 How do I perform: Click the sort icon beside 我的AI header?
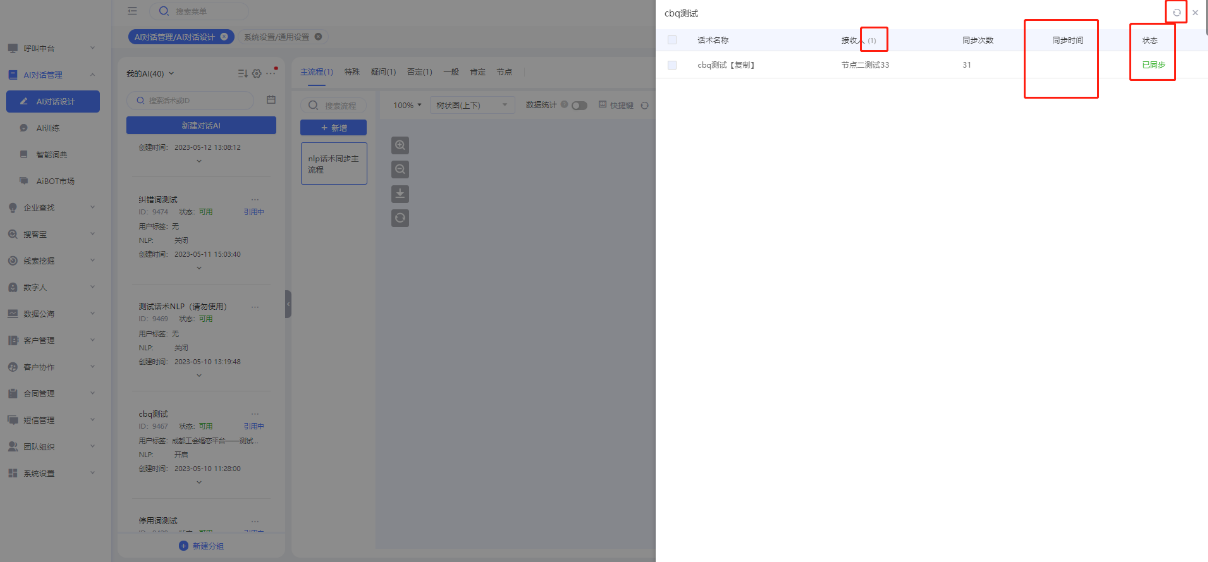242,74
